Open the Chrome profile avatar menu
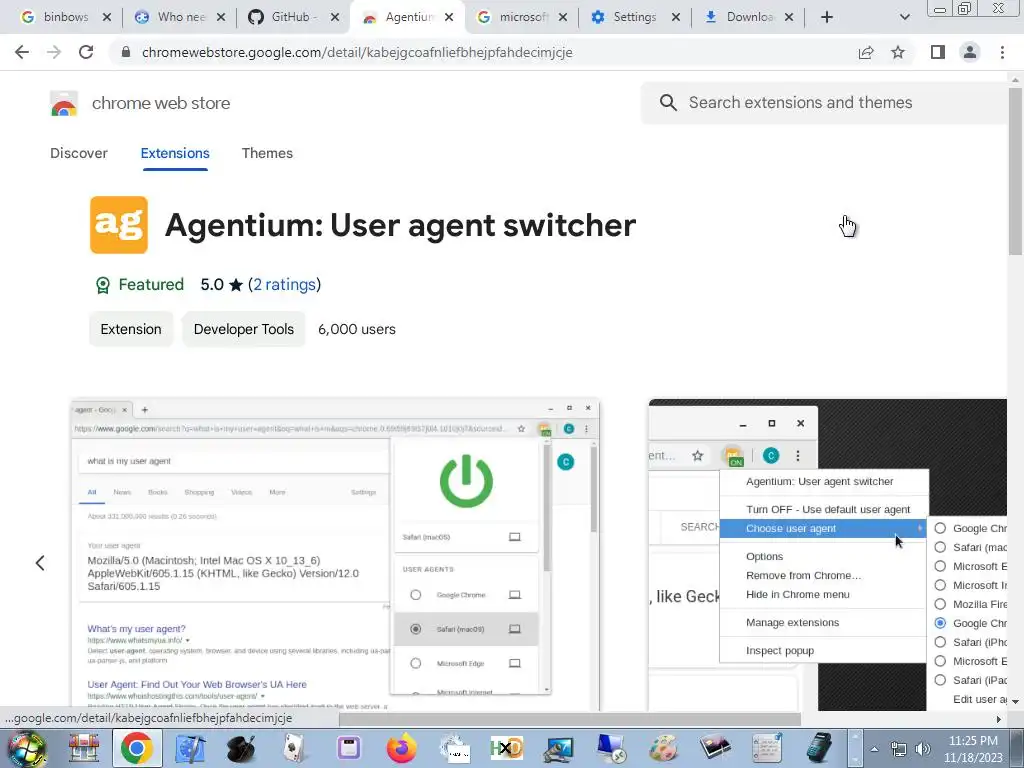This screenshot has height=768, width=1024. [x=970, y=52]
